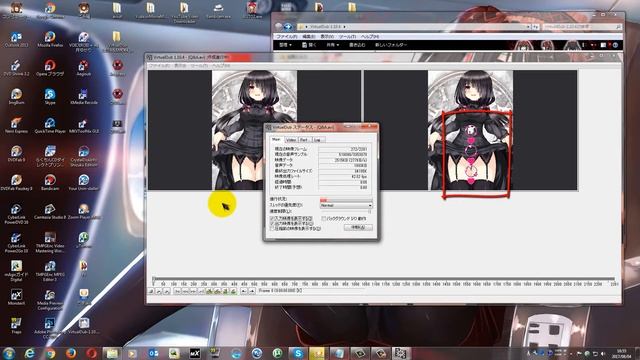Open the Skype desktop icon

coord(50,96)
